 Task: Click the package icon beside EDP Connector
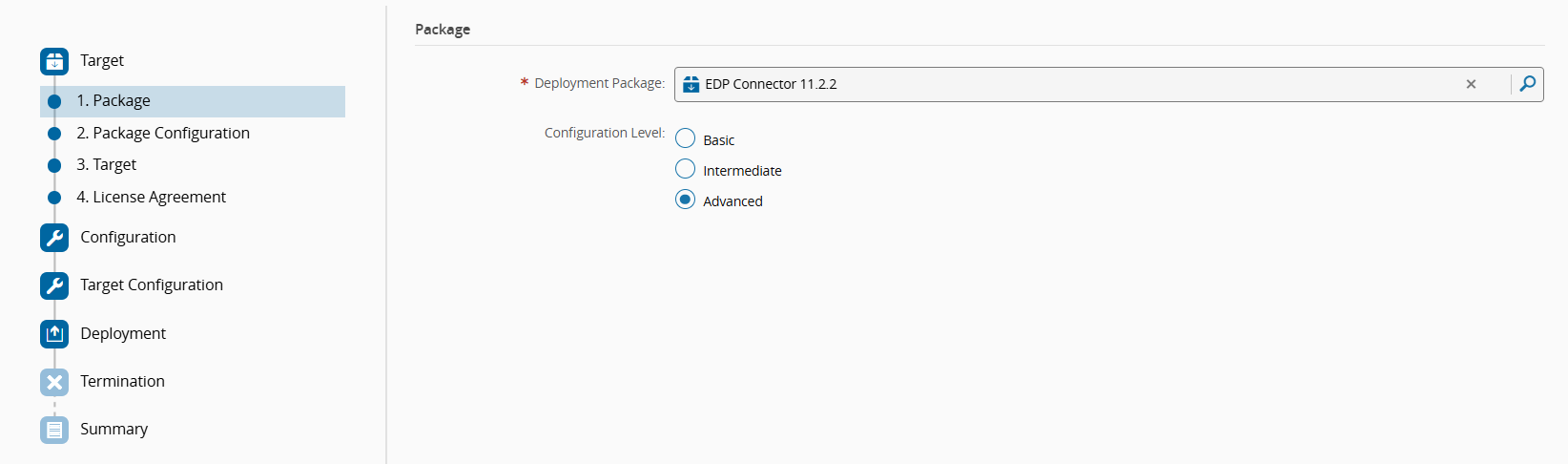691,84
